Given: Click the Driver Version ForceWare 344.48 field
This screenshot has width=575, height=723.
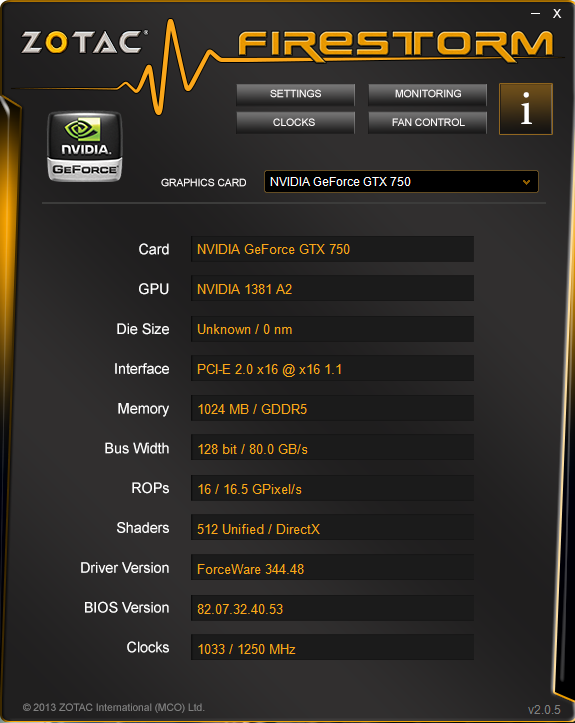Looking at the screenshot, I should [332, 568].
